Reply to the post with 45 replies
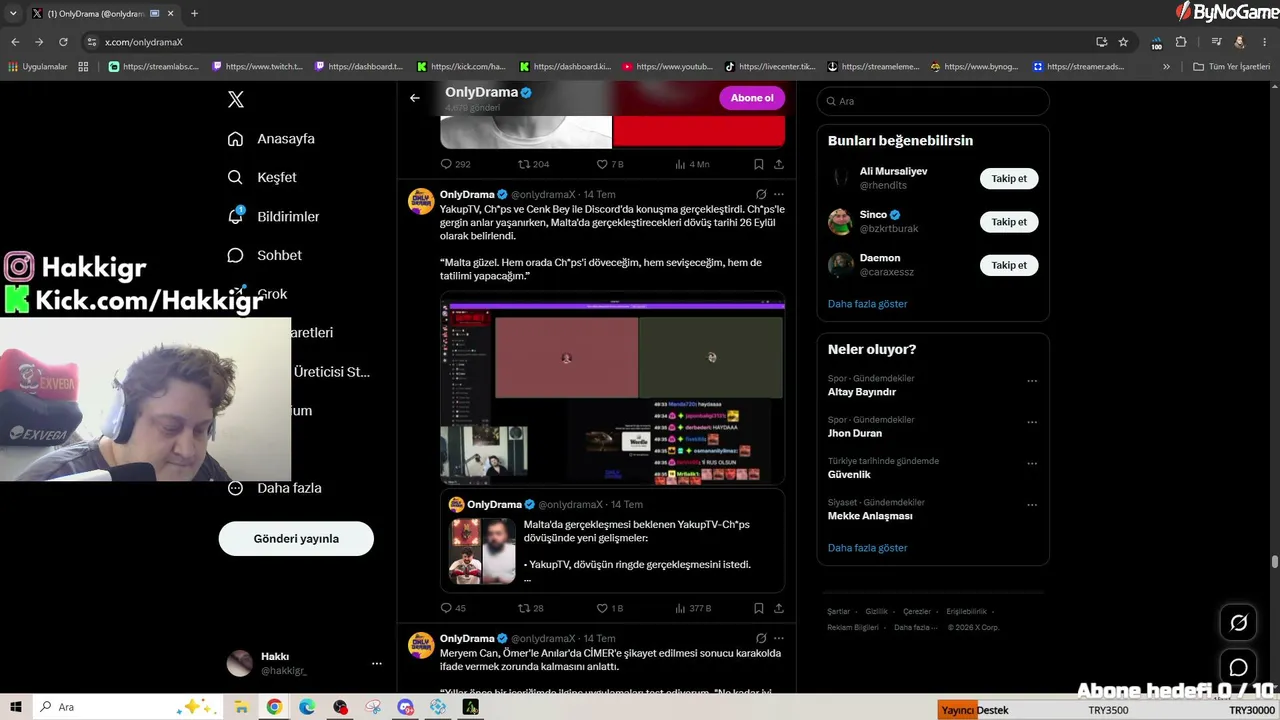 click(453, 608)
